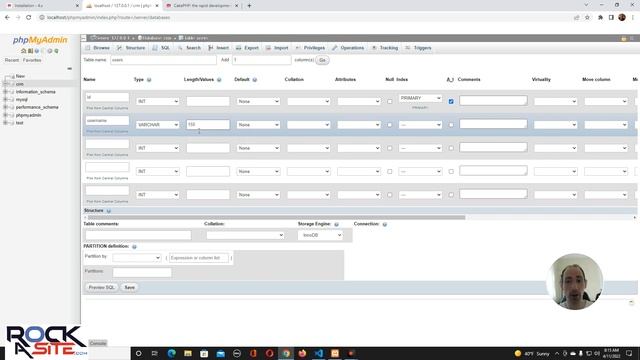Click the help icon beside Storage Engine
This screenshot has height=360, width=640.
(337, 224)
